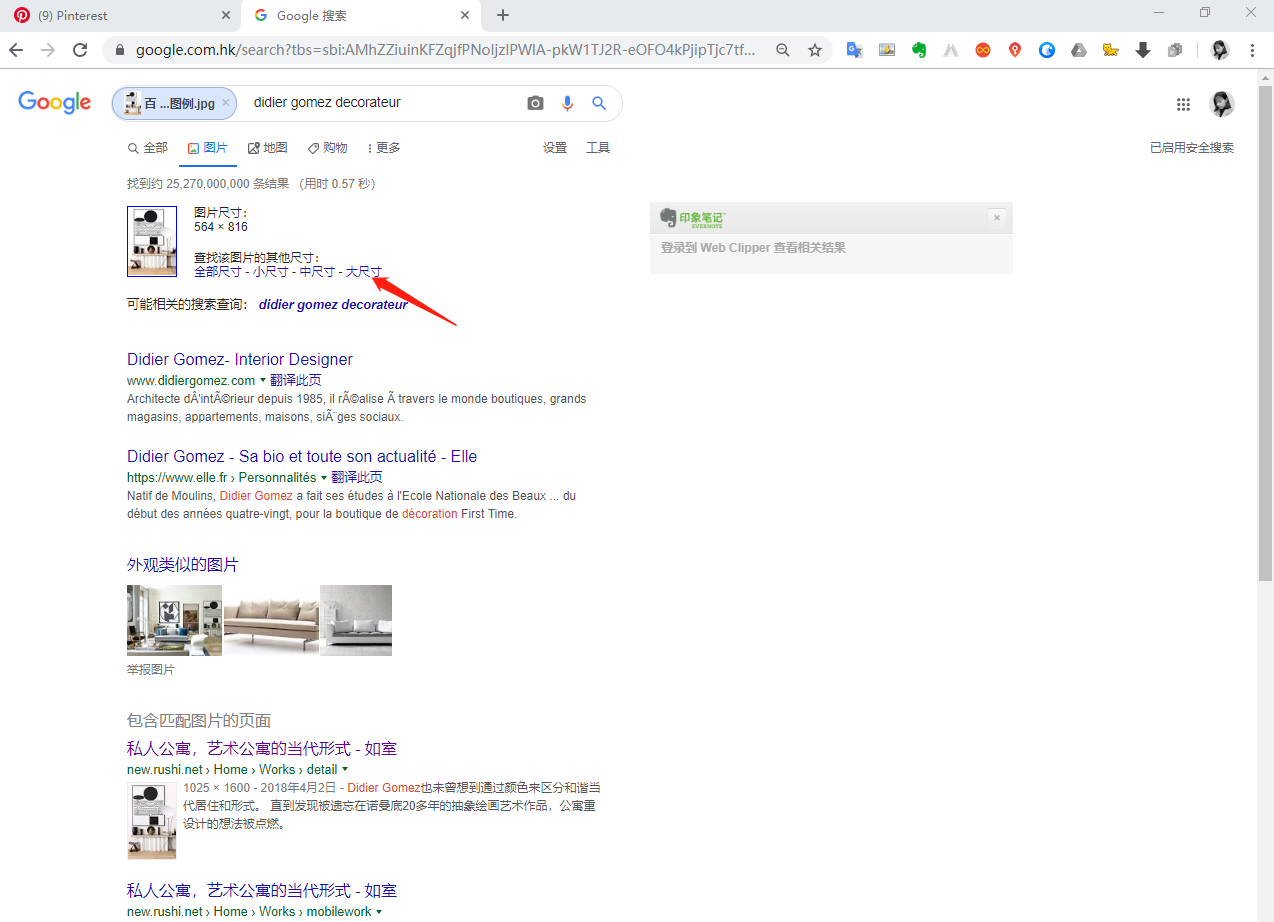The height and width of the screenshot is (922, 1274).
Task: Open similar image of beige sofa
Action: [271, 620]
